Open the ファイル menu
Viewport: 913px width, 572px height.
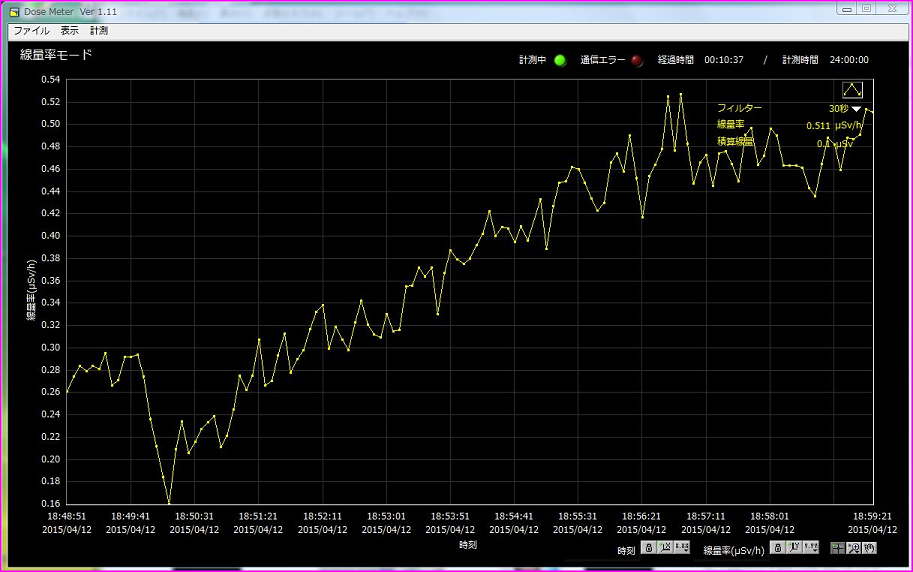pos(32,31)
